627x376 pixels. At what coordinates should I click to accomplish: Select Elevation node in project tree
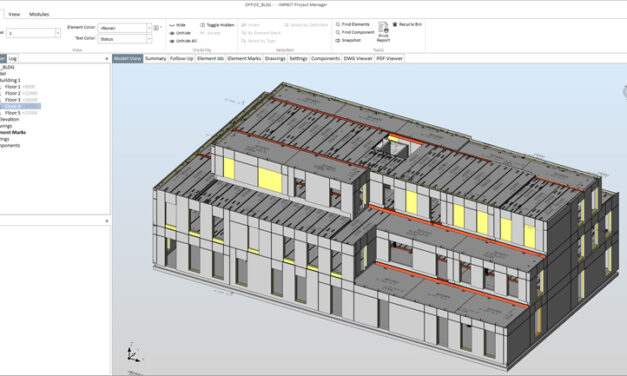click(x=9, y=119)
